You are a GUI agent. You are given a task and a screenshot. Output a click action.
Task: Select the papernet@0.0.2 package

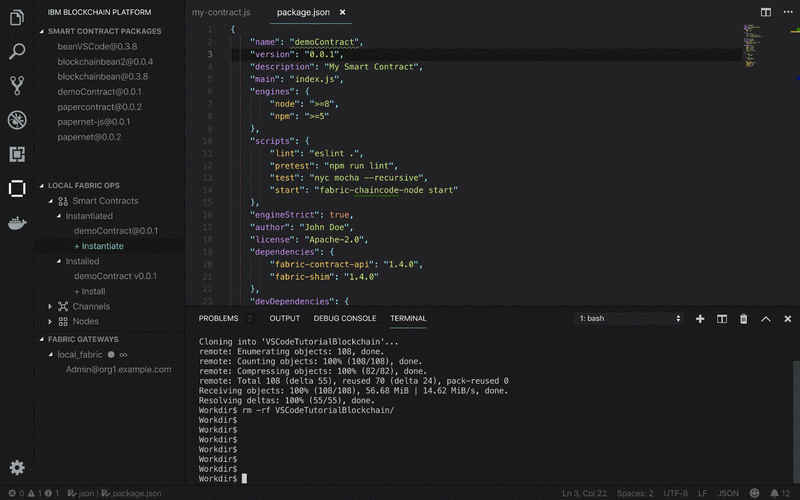point(89,137)
